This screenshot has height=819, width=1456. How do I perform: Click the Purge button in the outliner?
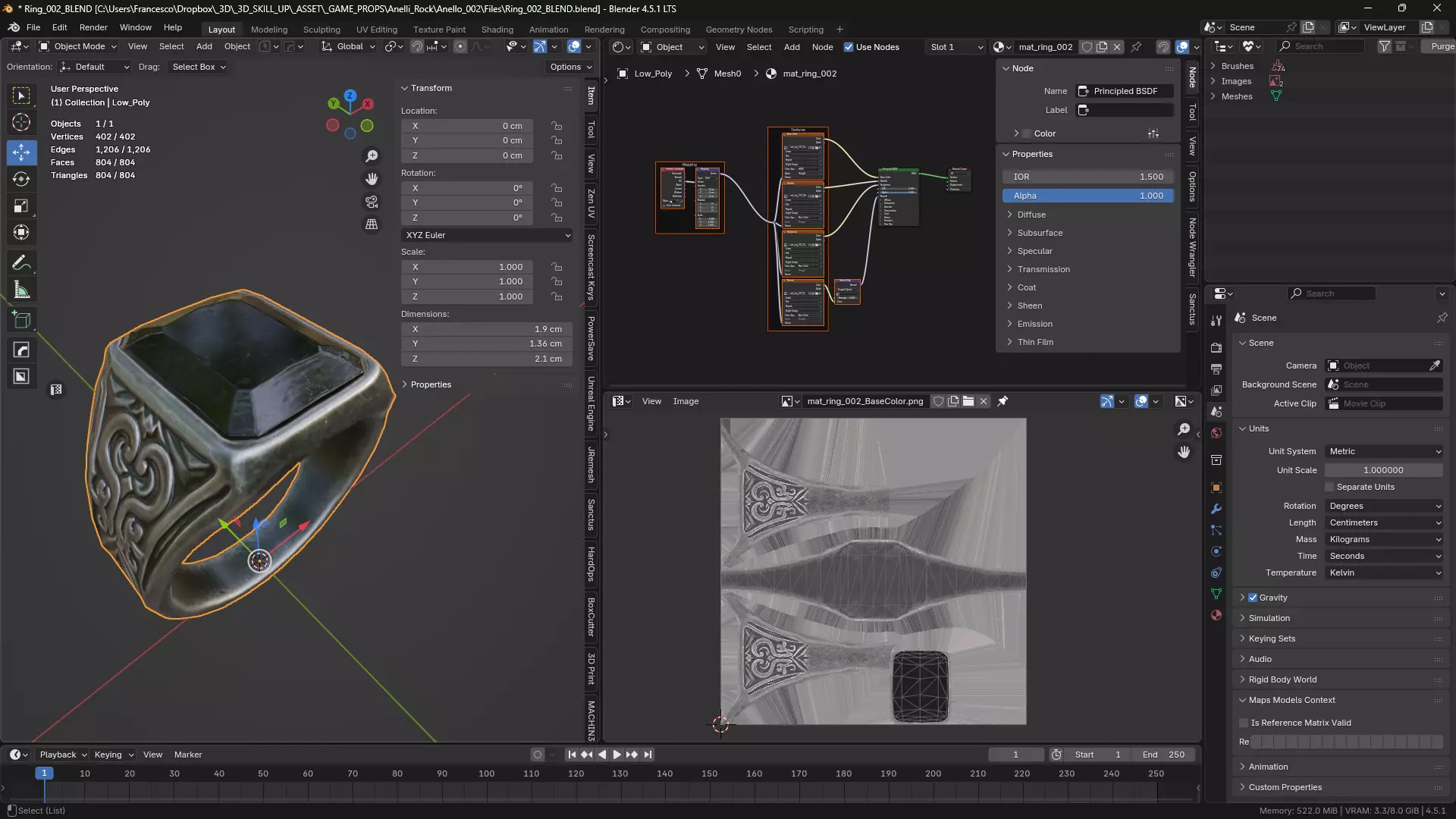point(1441,46)
